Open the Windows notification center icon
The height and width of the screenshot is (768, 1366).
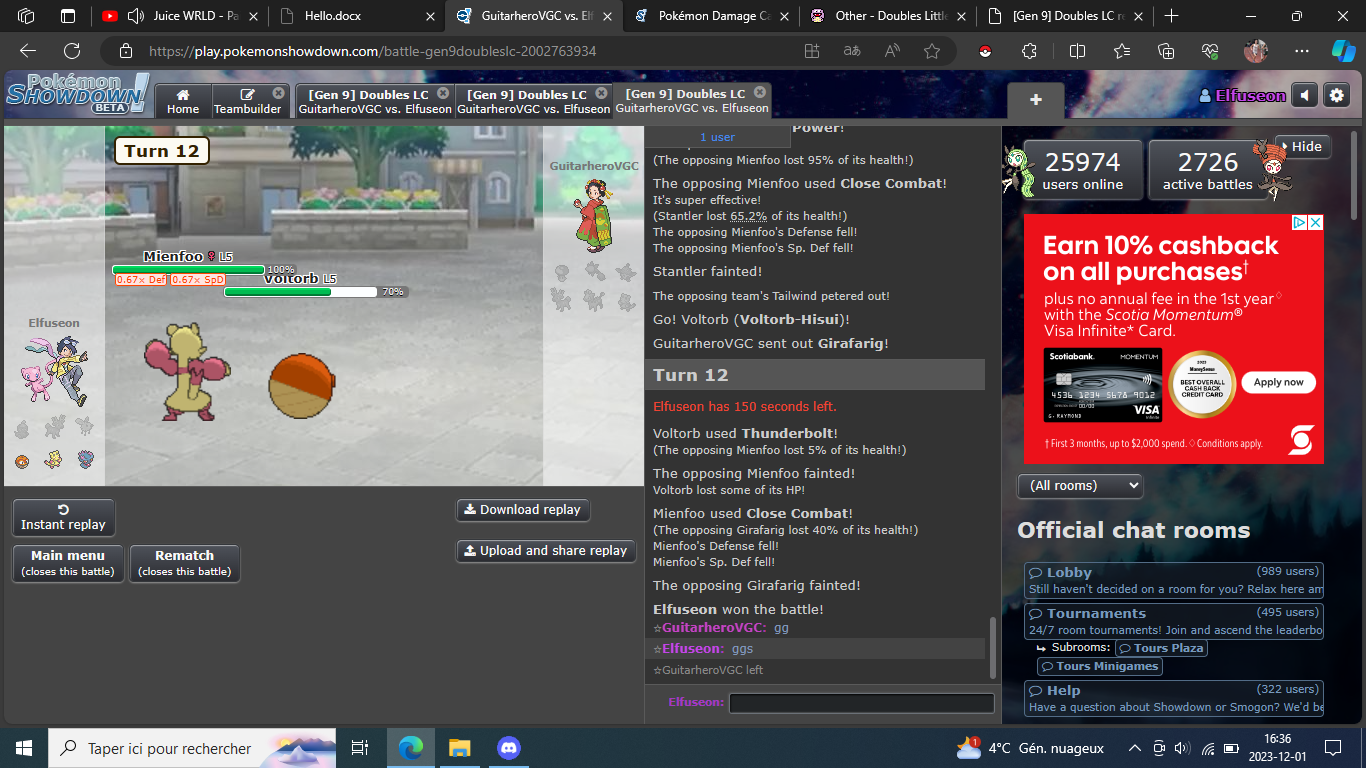coord(1332,747)
